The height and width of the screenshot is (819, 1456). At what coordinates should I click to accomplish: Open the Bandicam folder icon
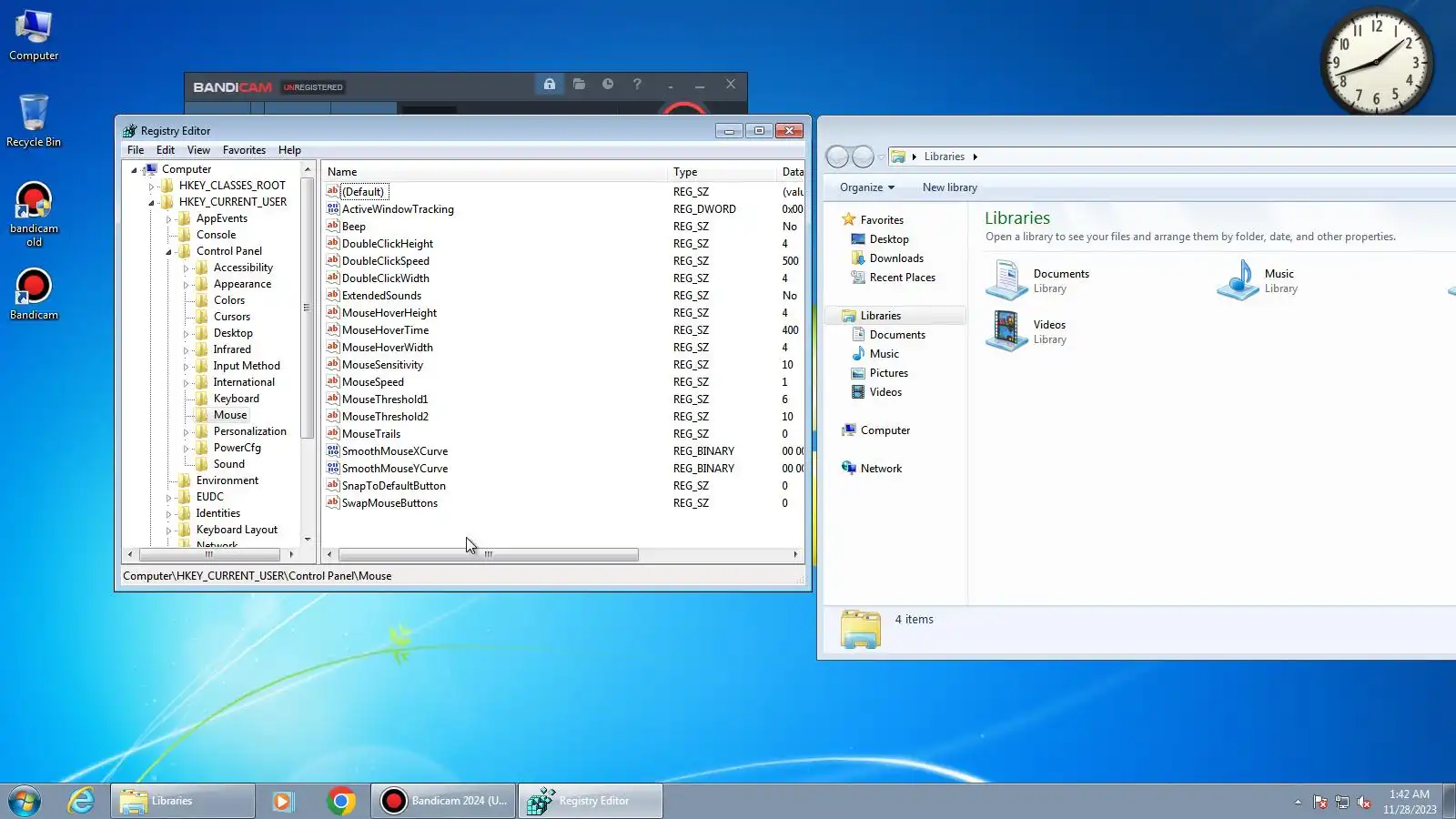pyautogui.click(x=579, y=84)
